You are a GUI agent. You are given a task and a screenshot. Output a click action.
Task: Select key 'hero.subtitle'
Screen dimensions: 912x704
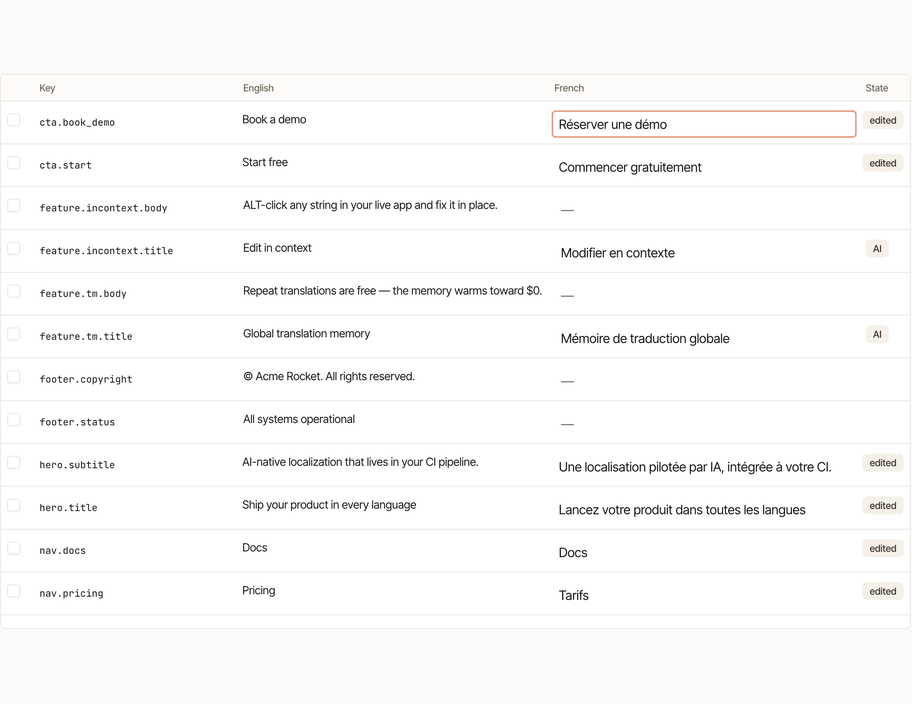point(77,465)
